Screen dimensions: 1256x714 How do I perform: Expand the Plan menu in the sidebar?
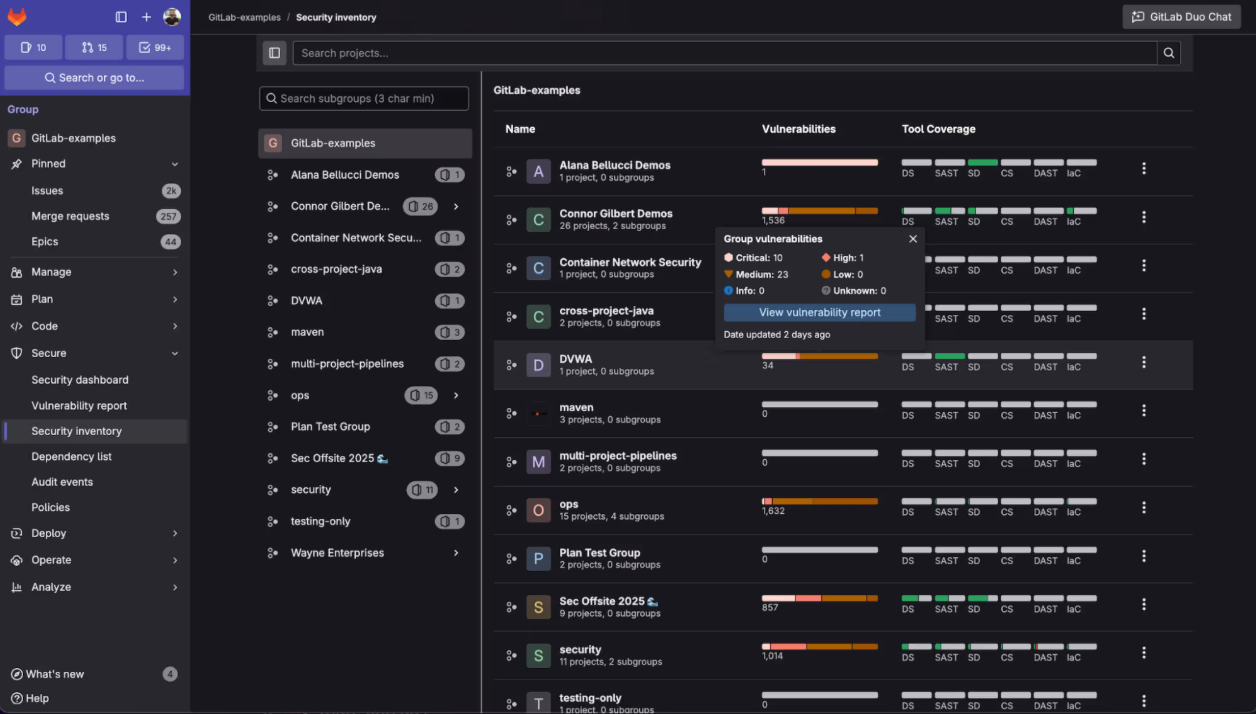pos(175,299)
